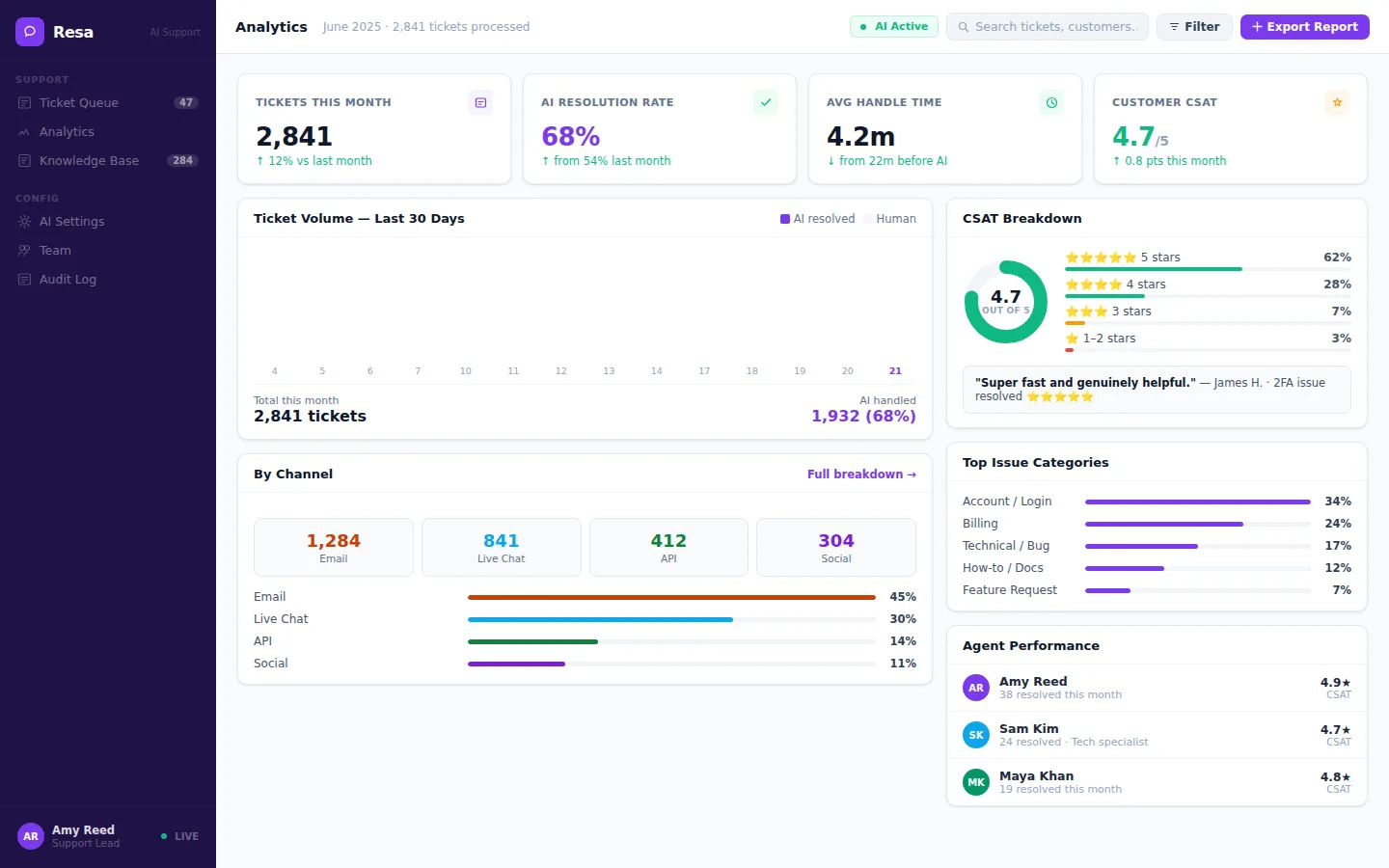The height and width of the screenshot is (868, 1389).
Task: Select the 412 API channel card
Action: (668, 548)
